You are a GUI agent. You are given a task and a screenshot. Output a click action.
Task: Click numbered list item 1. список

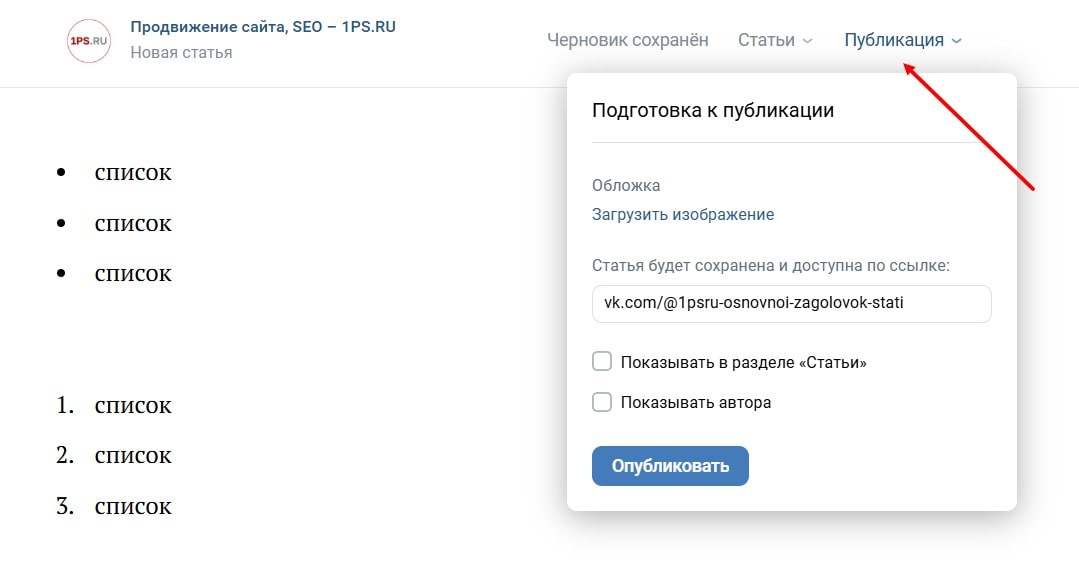[114, 405]
